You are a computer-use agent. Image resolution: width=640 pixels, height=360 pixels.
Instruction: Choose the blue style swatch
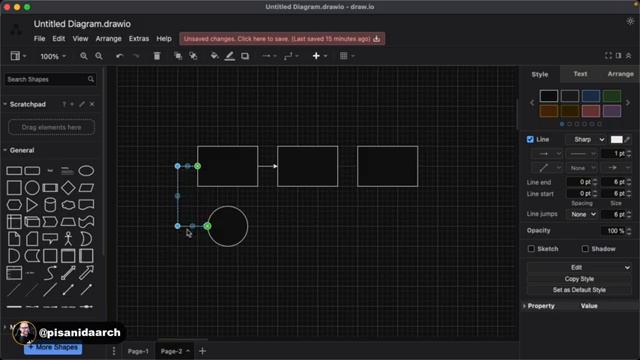(591, 96)
